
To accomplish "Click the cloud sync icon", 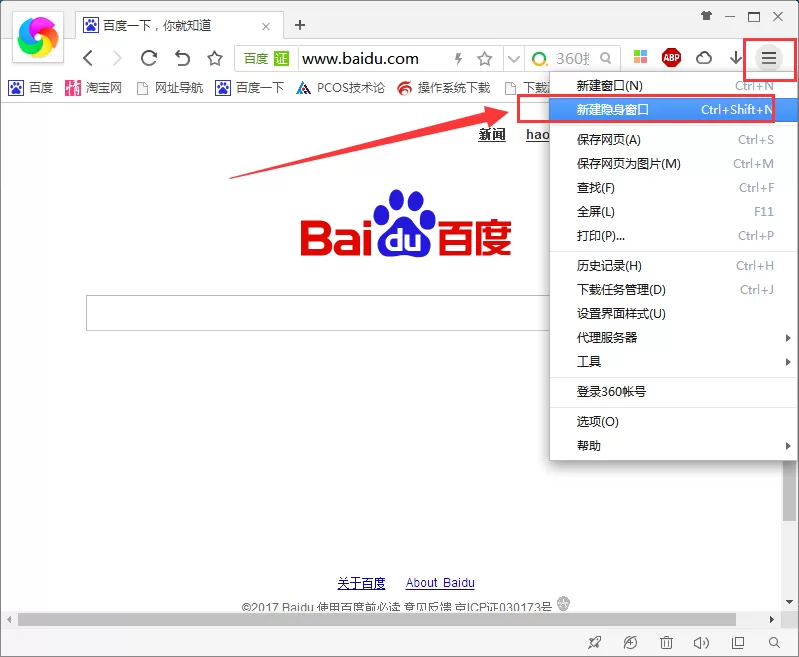I will tap(704, 58).
